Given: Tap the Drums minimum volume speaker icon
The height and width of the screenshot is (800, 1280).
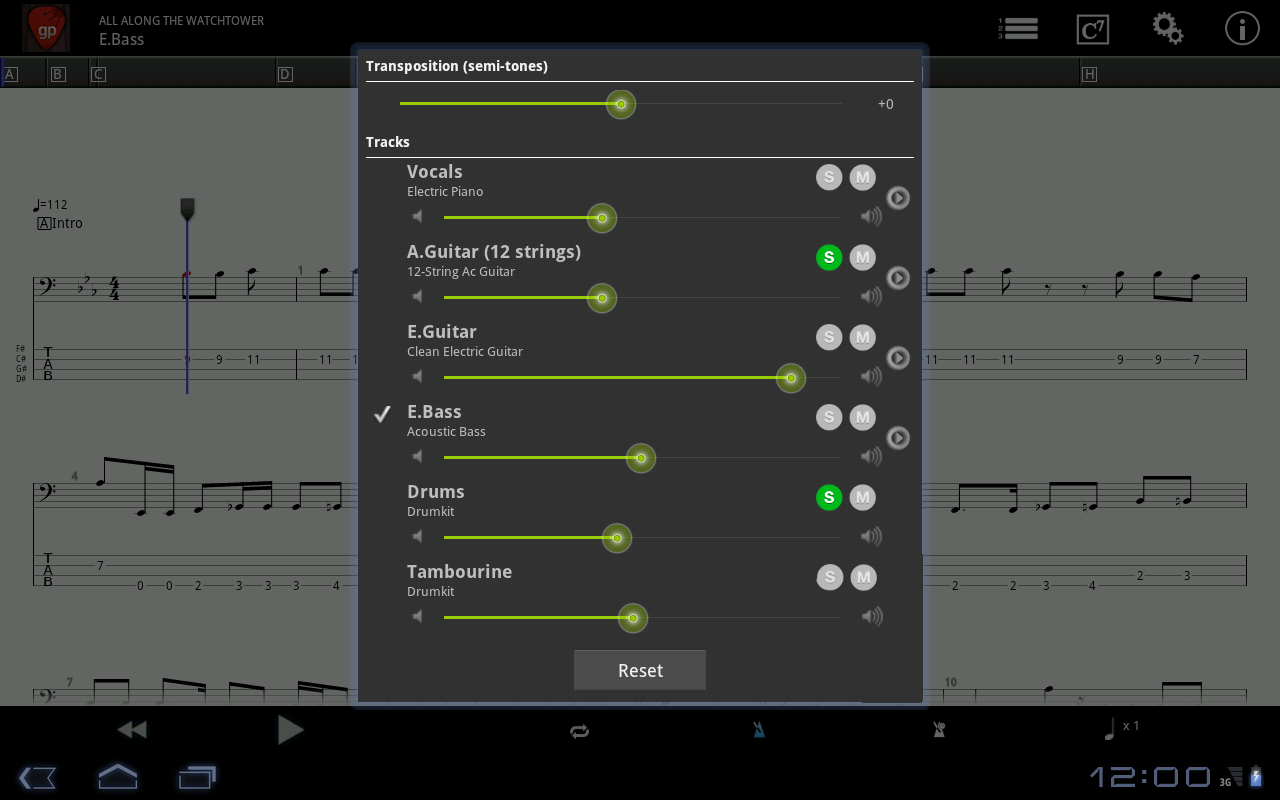Looking at the screenshot, I should click(x=418, y=536).
